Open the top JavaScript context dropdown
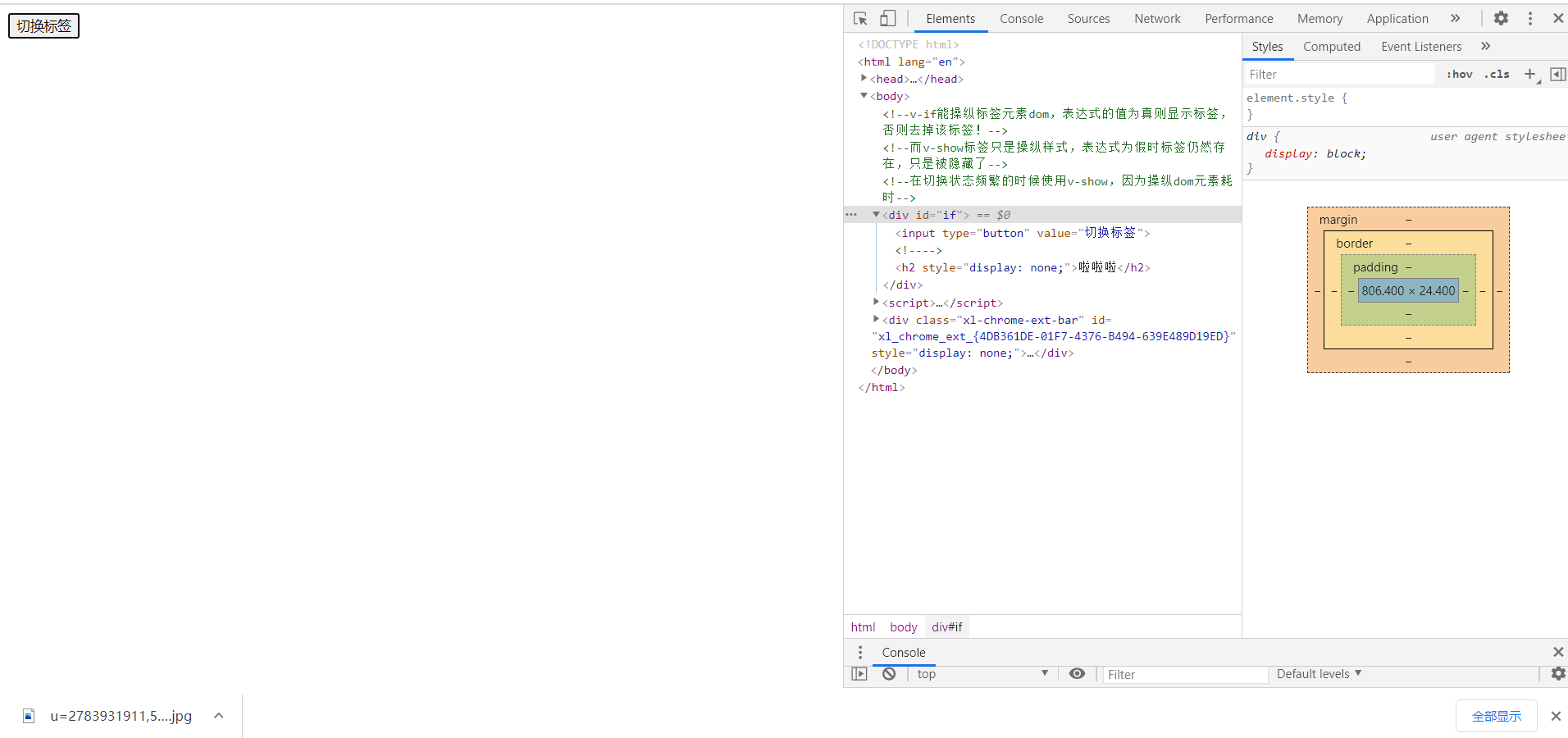 pos(982,674)
